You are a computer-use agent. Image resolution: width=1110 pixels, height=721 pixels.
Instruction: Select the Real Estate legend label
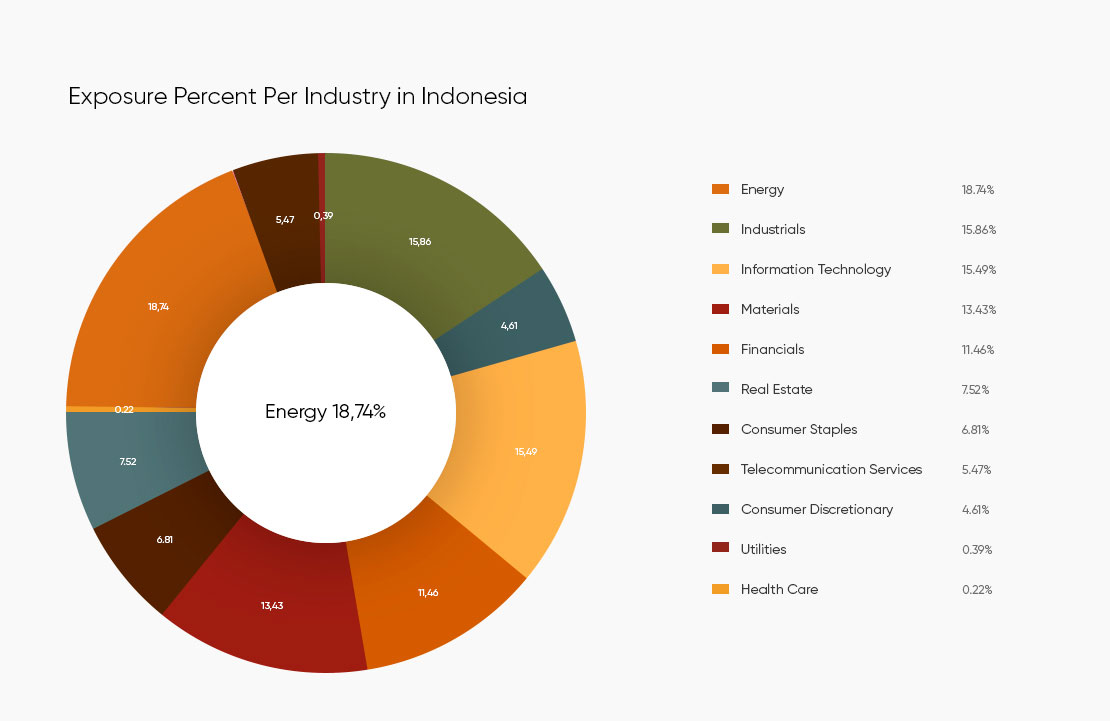click(x=776, y=389)
